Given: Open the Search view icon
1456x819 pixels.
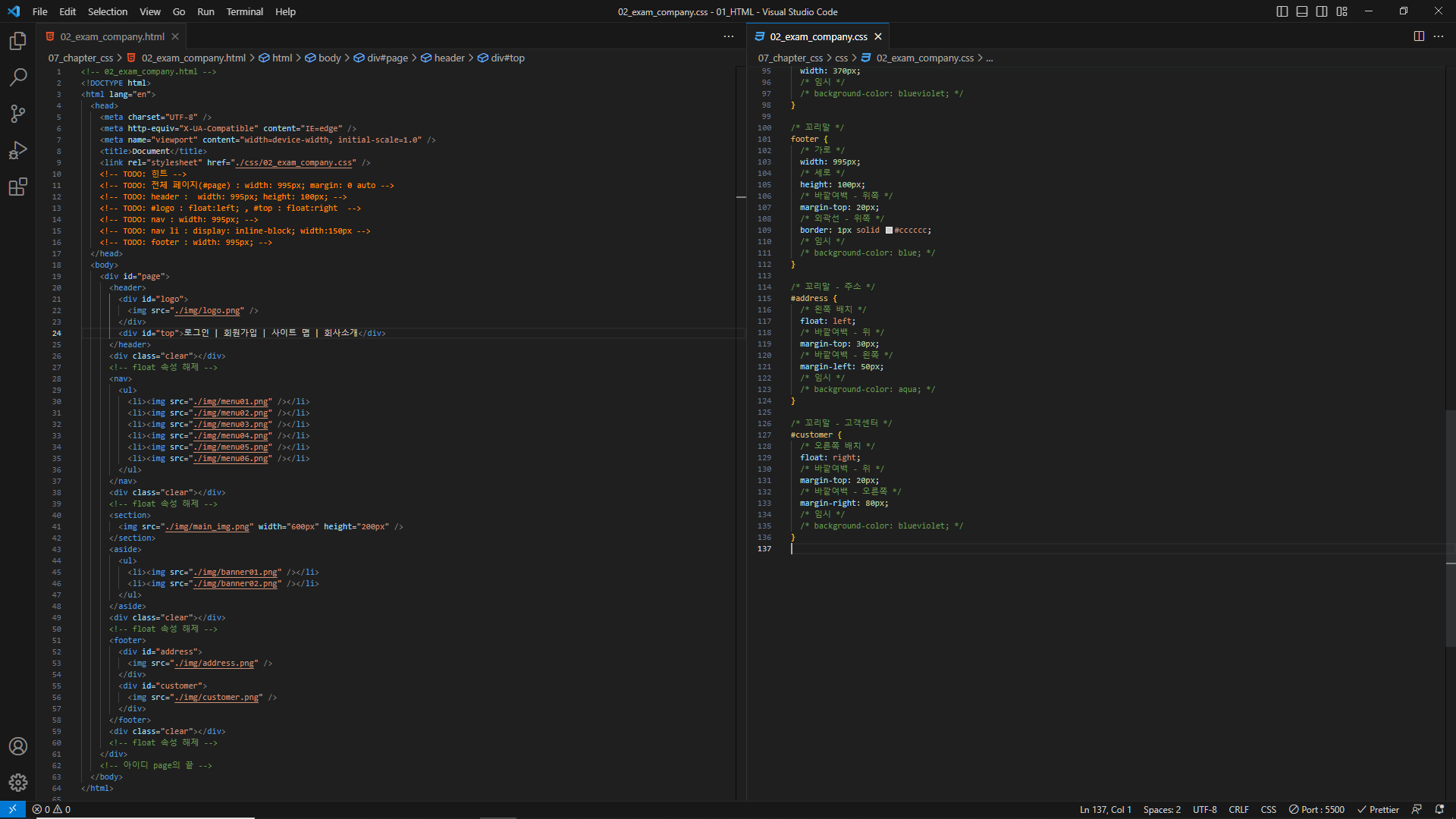Looking at the screenshot, I should (x=18, y=77).
